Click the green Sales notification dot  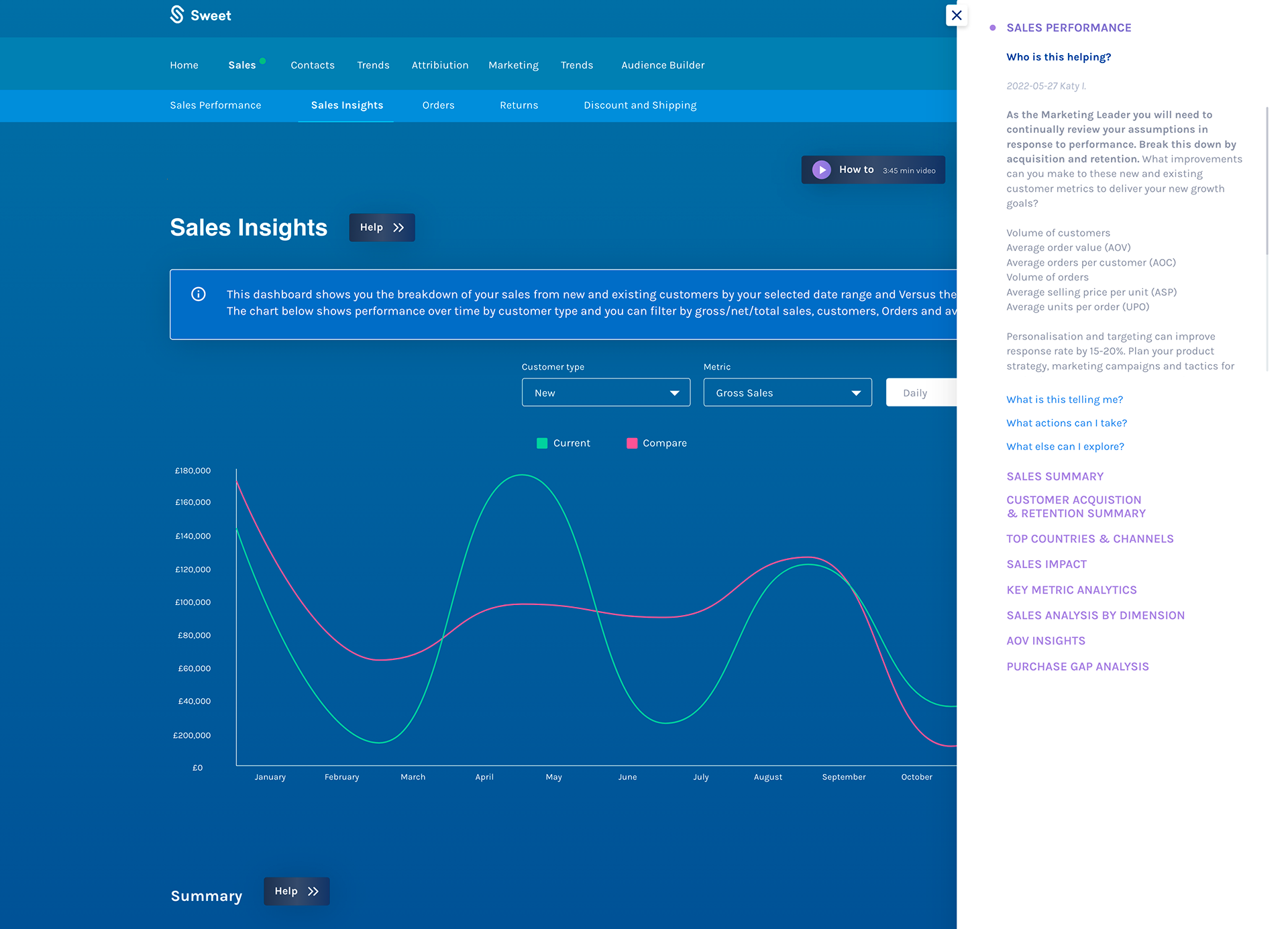[x=263, y=61]
